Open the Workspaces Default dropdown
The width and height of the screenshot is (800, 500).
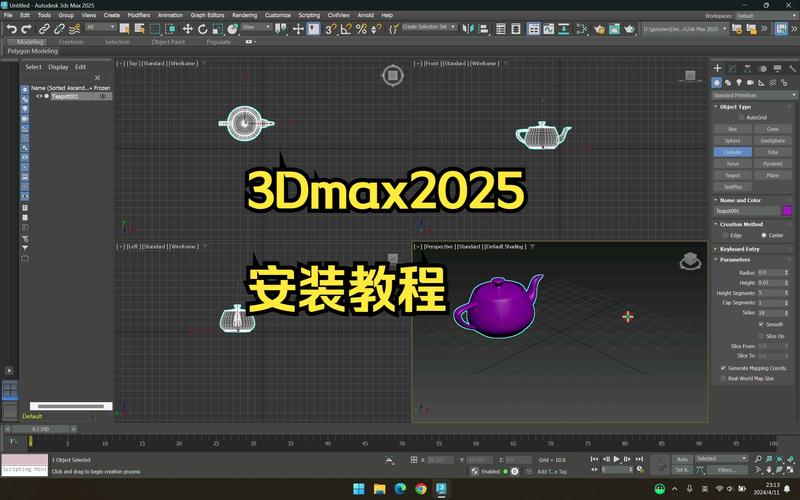coord(764,16)
